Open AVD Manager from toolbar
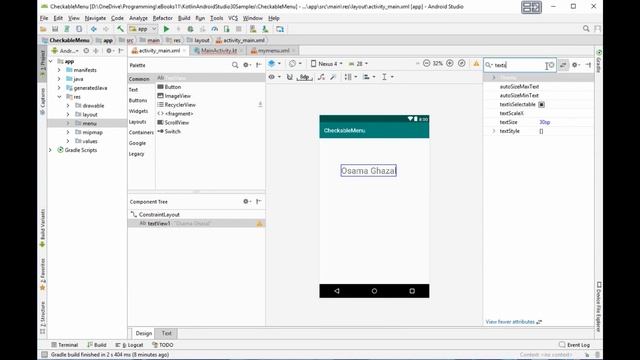This screenshot has height=360, width=640. (x=253, y=29)
